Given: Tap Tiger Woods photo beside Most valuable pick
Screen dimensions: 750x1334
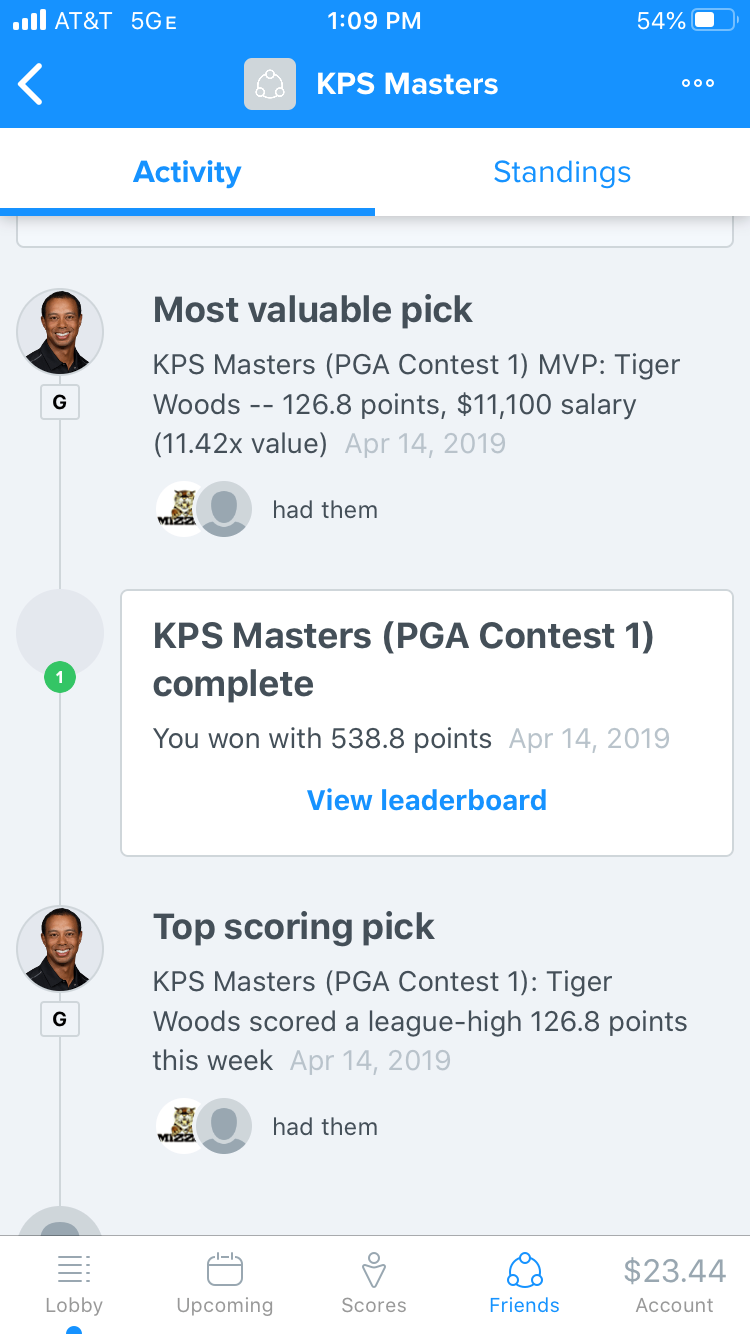Looking at the screenshot, I should tap(60, 332).
